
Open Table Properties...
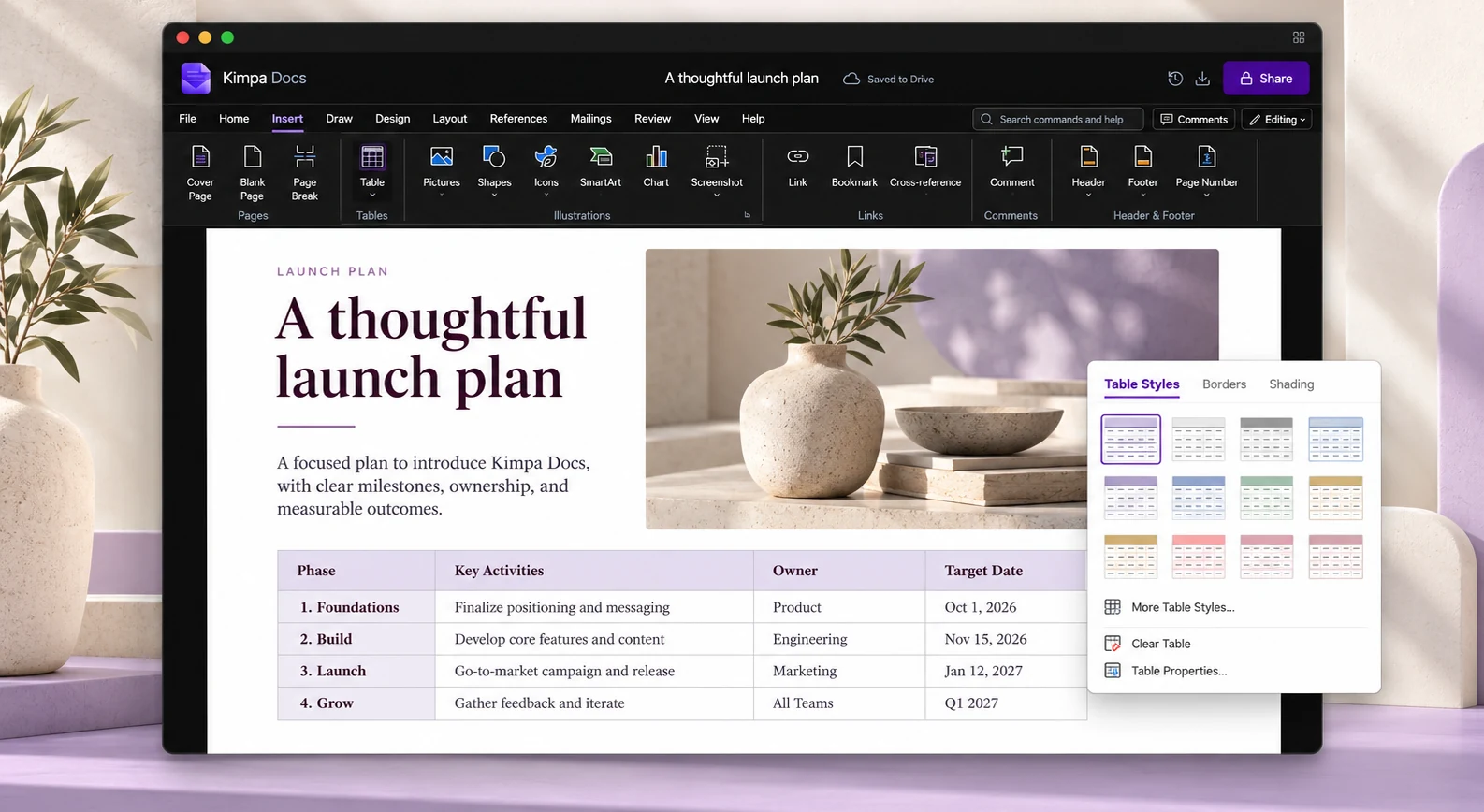[x=1179, y=671]
